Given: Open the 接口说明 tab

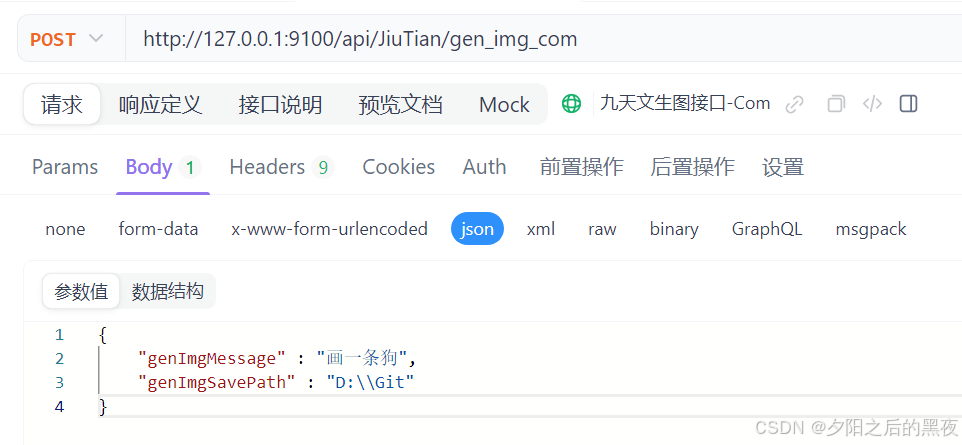Looking at the screenshot, I should point(280,104).
